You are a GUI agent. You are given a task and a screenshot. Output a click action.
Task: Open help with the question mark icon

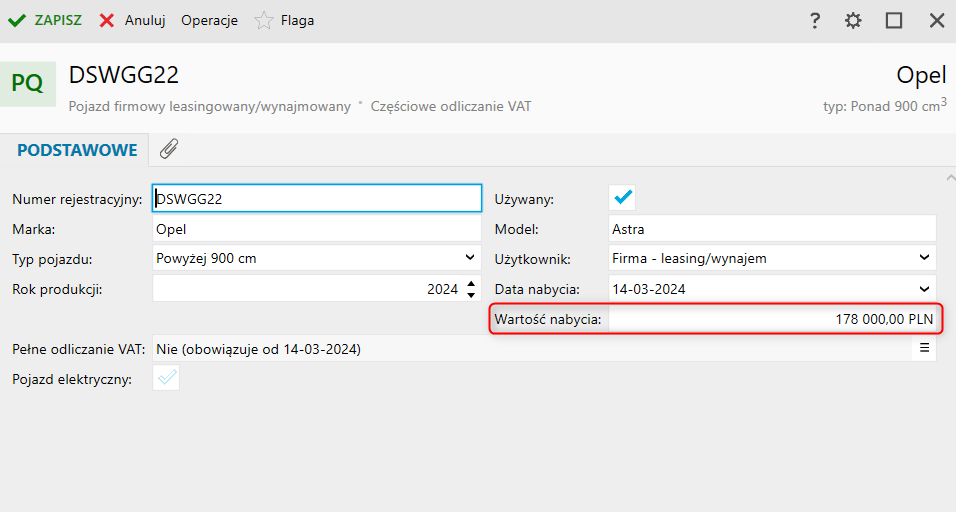pyautogui.click(x=815, y=20)
